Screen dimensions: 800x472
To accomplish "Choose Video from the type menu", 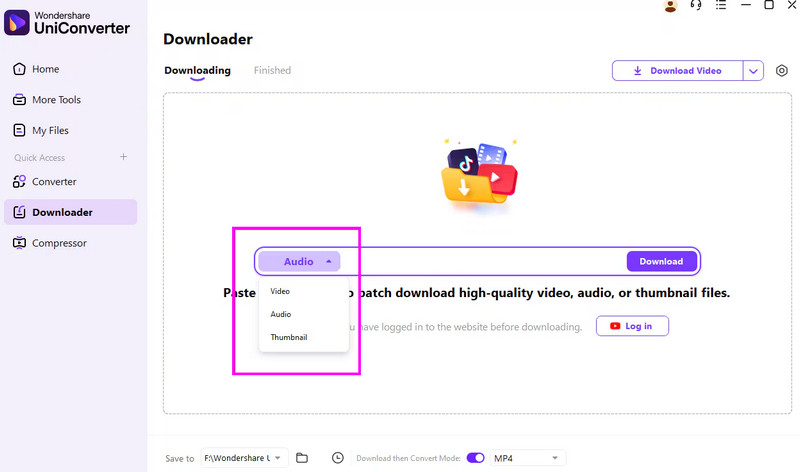I will [280, 291].
